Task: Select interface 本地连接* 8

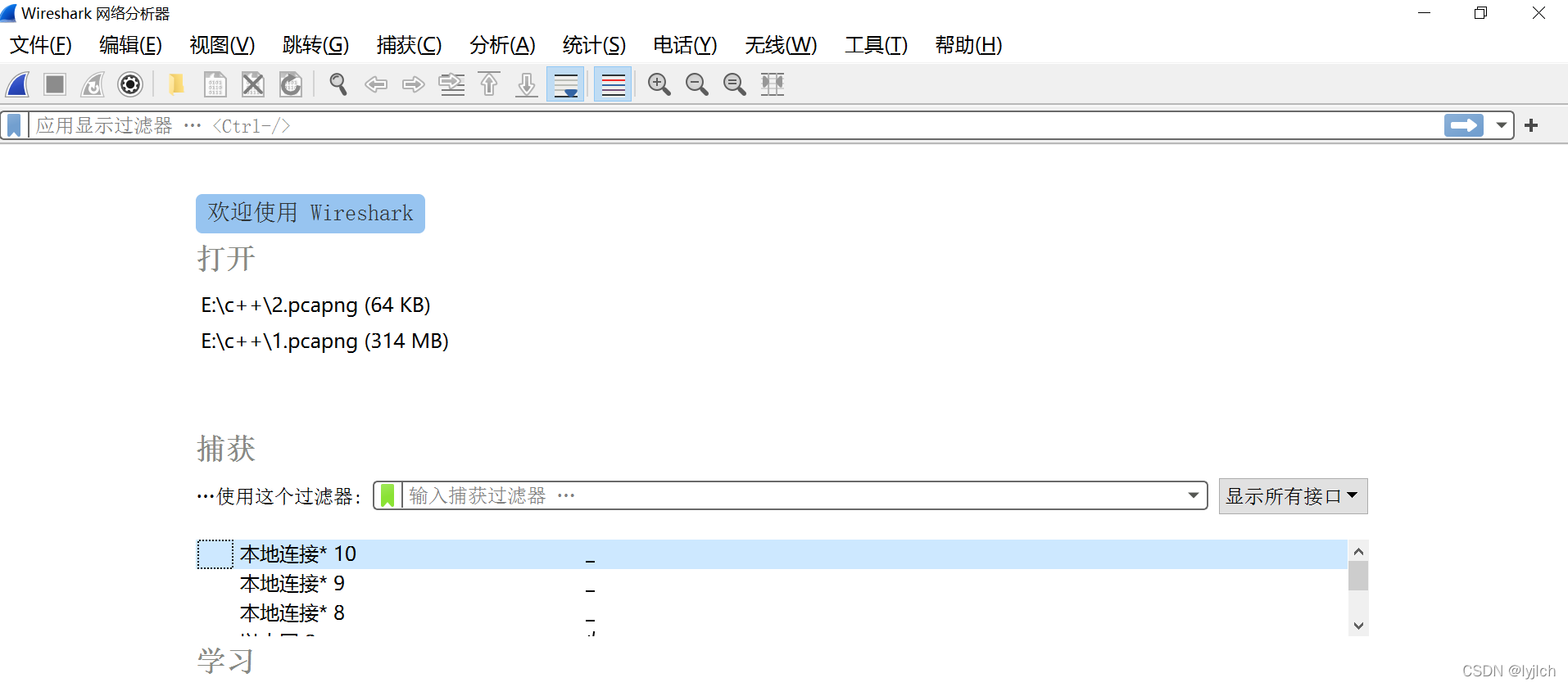Action: click(772, 613)
